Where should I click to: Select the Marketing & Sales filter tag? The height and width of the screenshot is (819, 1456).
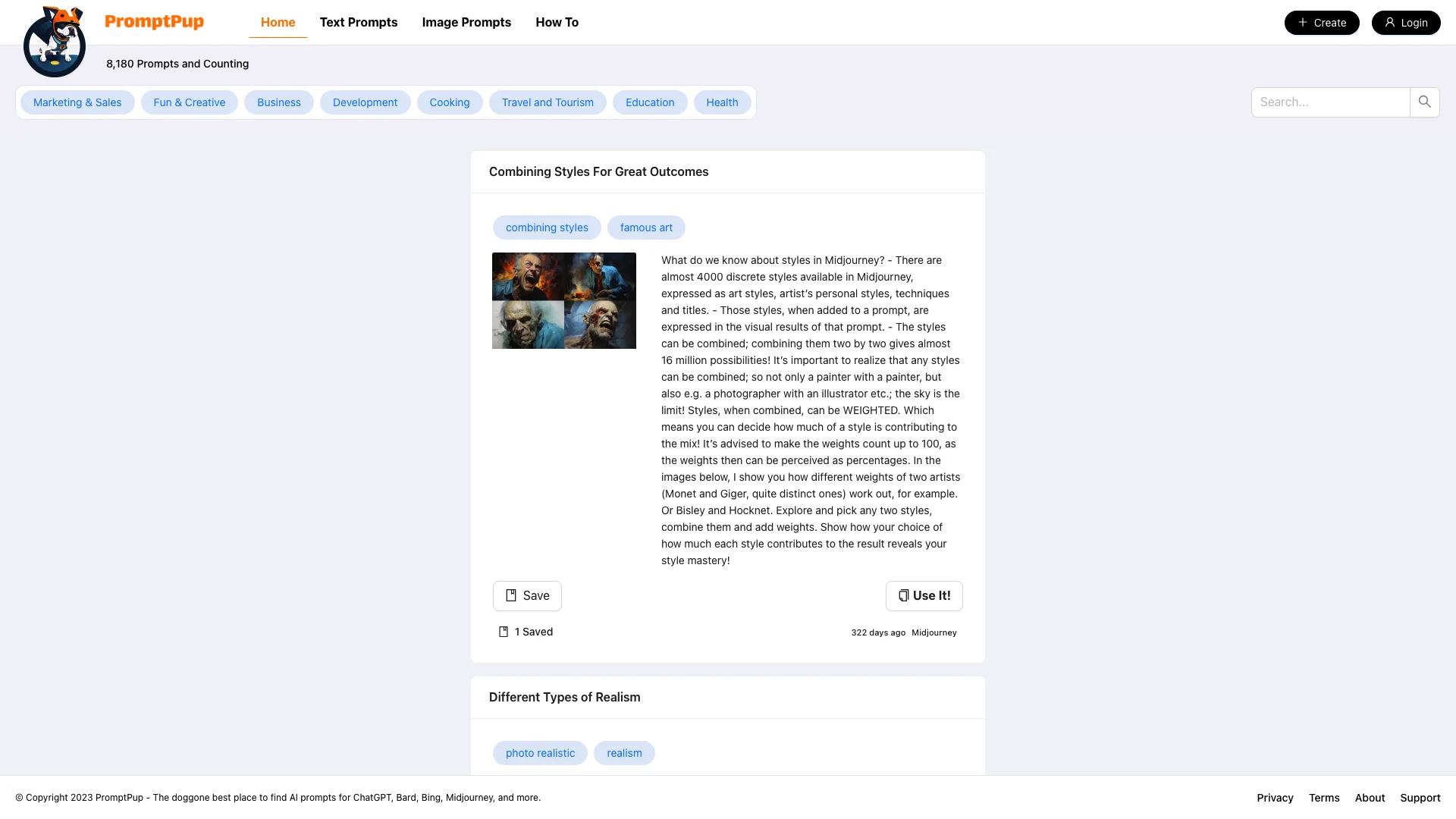(78, 102)
